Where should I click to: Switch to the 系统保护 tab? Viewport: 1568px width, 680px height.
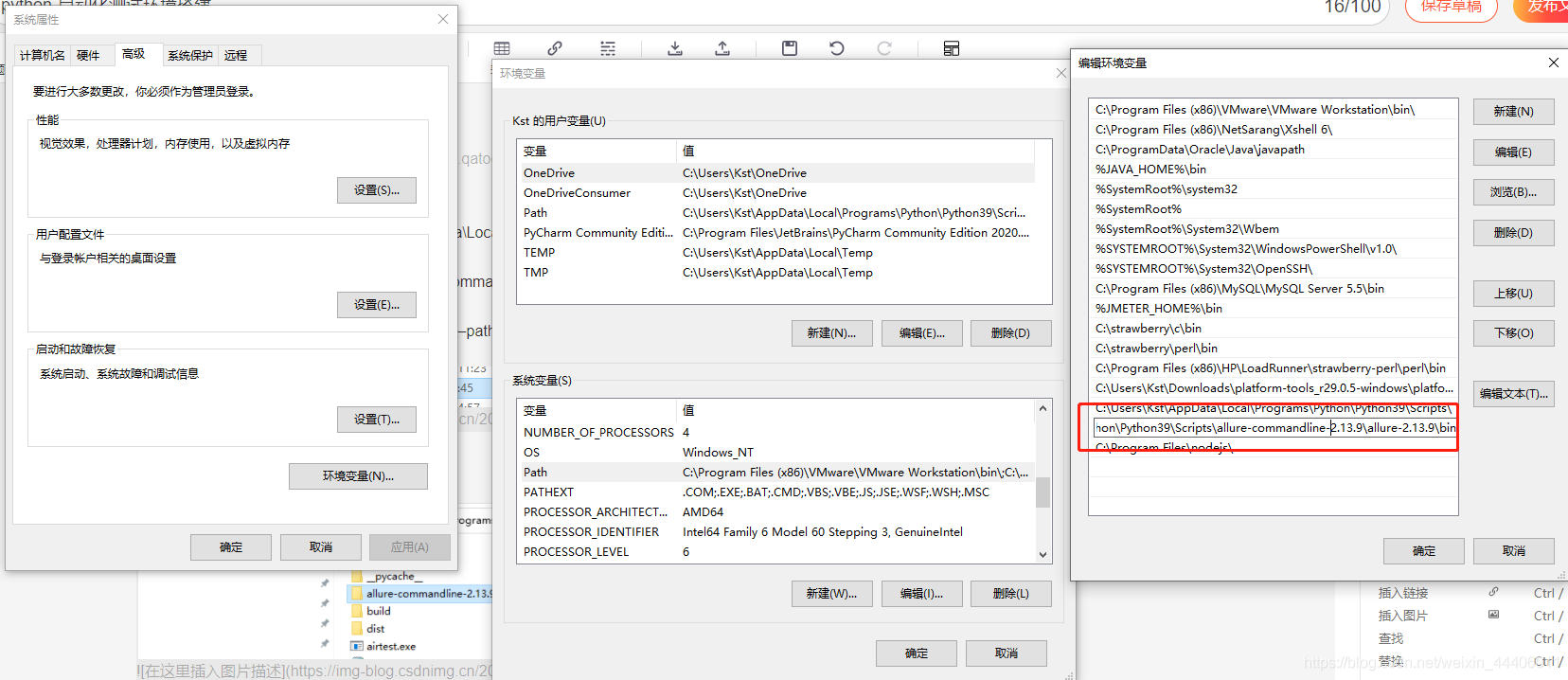pyautogui.click(x=190, y=55)
